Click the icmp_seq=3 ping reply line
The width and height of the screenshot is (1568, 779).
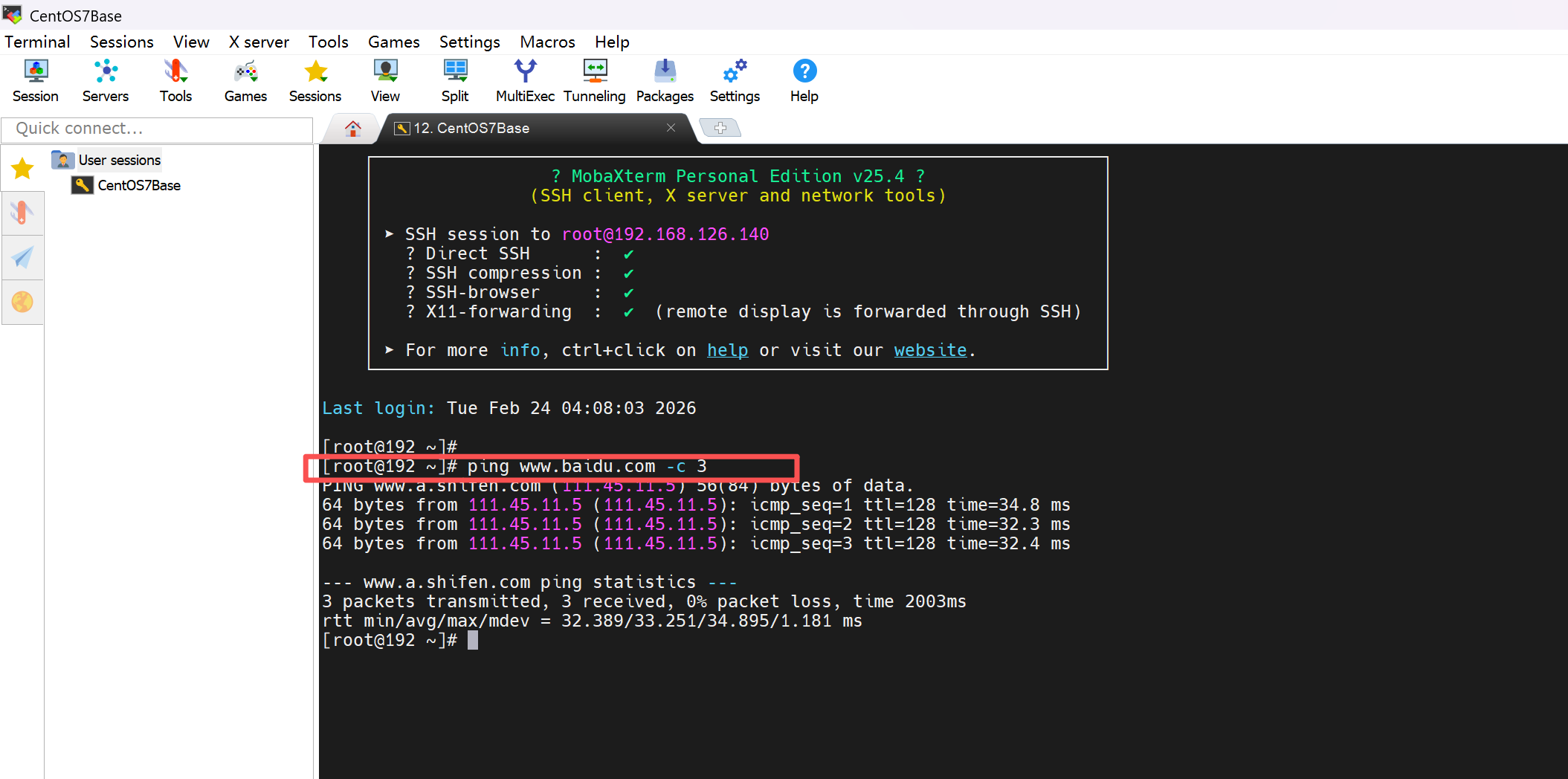696,543
